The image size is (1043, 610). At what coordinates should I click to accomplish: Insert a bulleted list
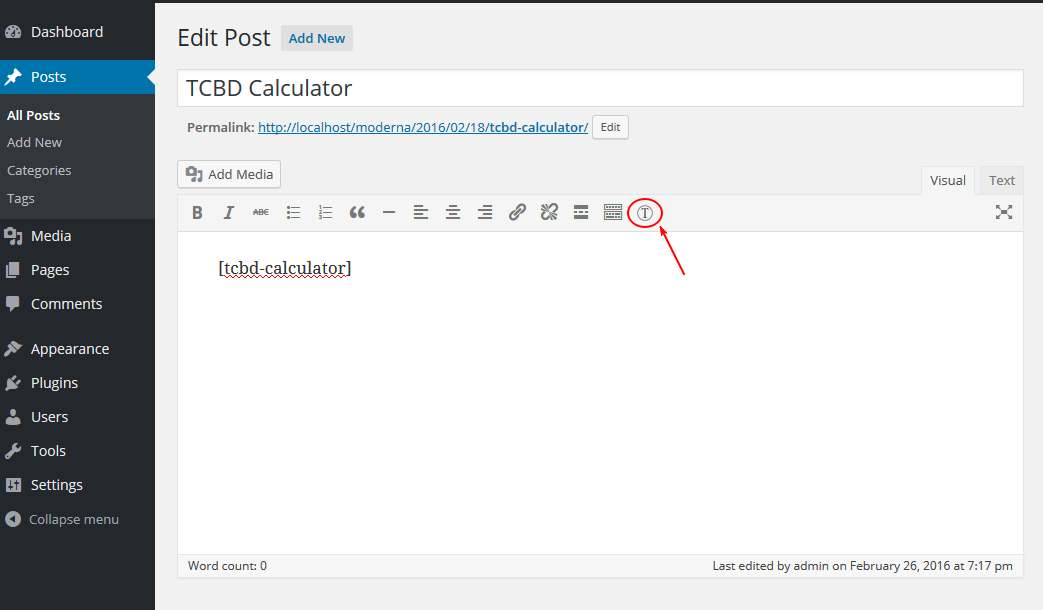pos(293,212)
